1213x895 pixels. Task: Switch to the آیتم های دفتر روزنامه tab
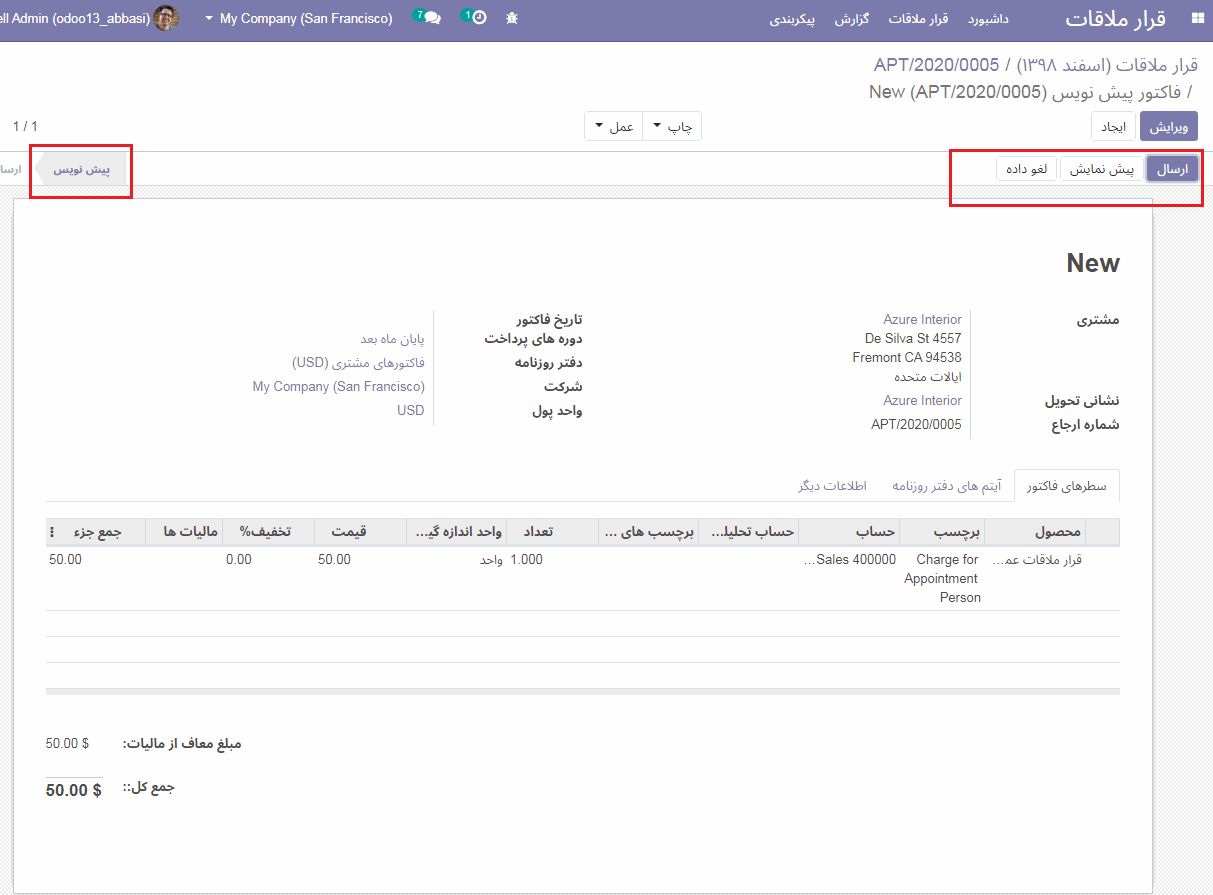(x=947, y=485)
